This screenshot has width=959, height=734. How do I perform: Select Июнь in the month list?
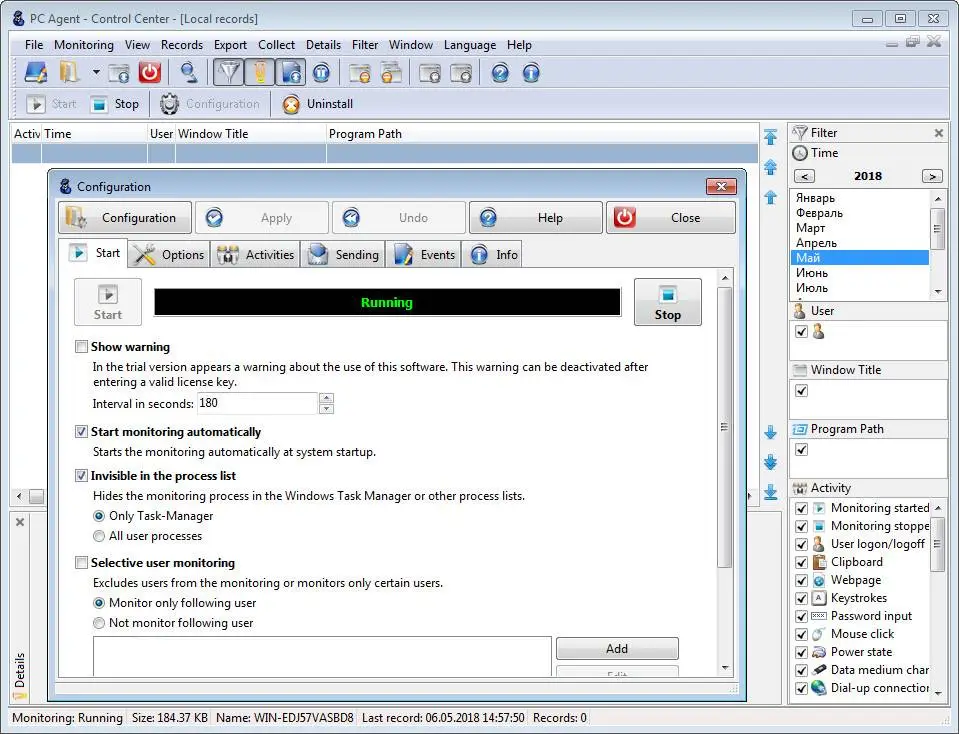[x=859, y=273]
